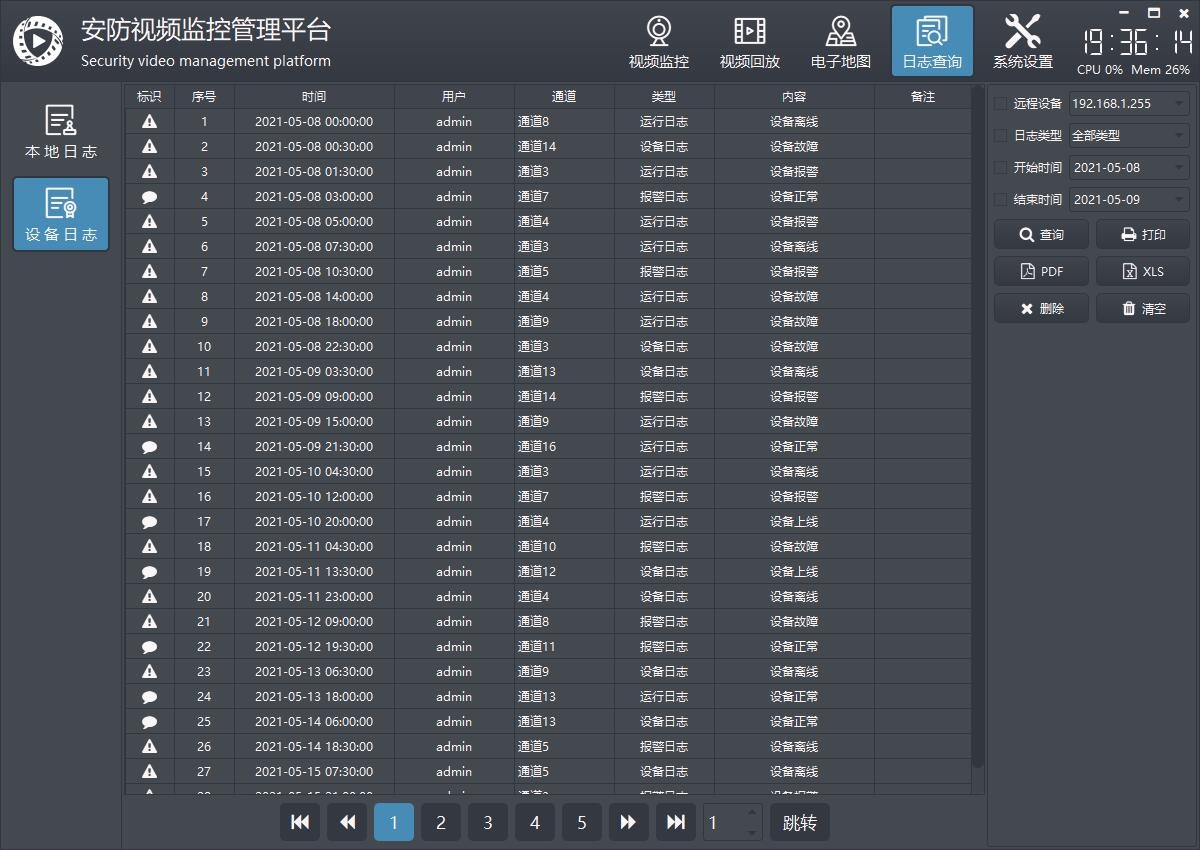Jump to the first page of results
Viewport: 1200px width, 850px height.
[299, 822]
